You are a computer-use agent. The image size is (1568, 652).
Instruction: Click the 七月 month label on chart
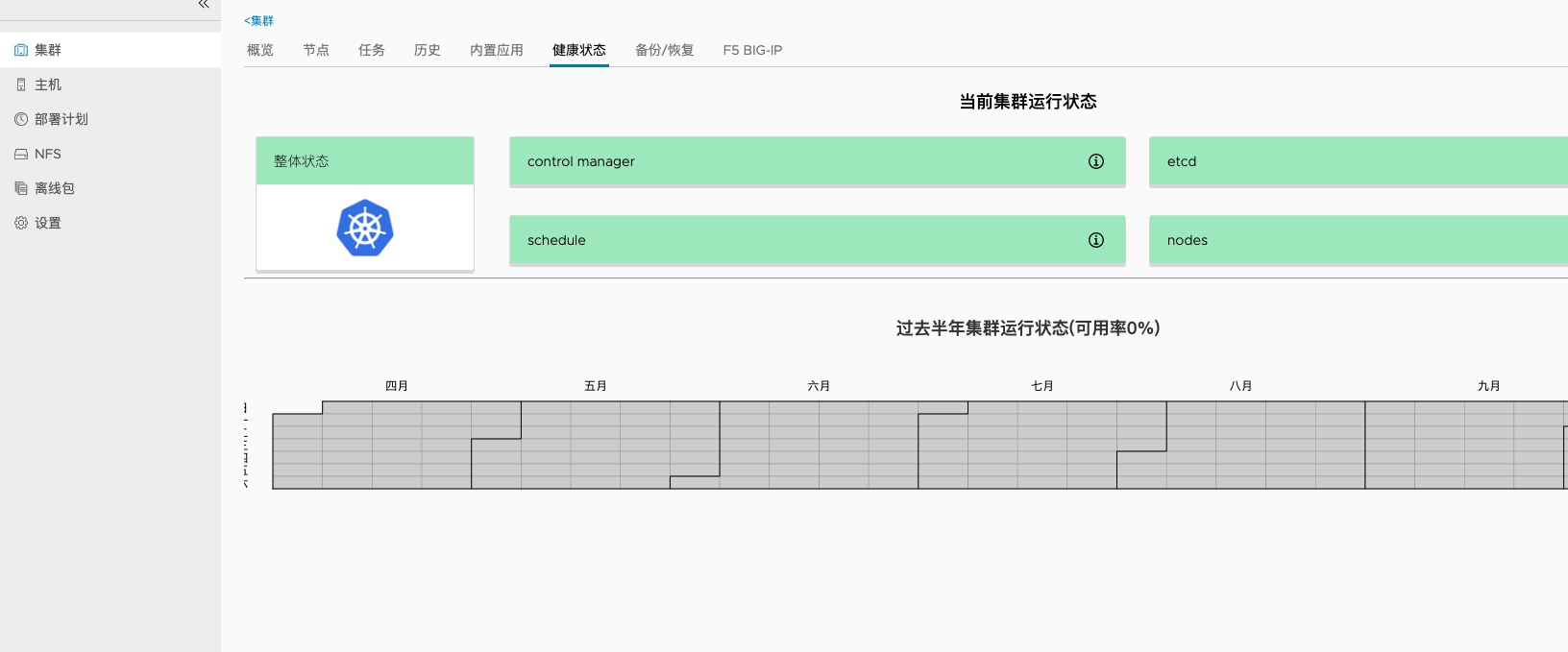1042,386
